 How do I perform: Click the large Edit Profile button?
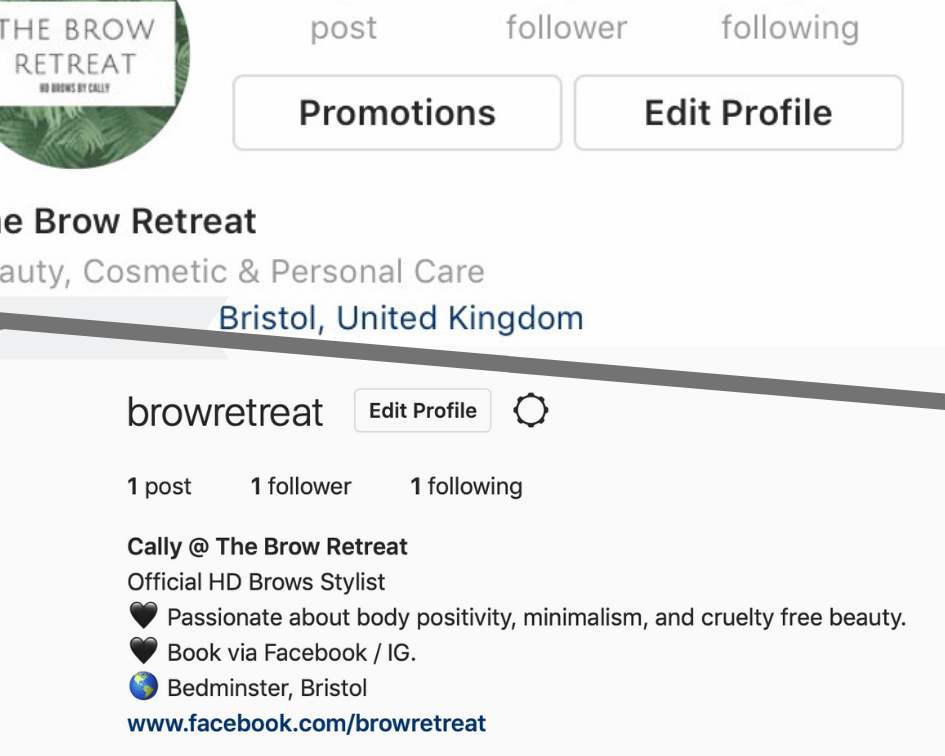739,113
